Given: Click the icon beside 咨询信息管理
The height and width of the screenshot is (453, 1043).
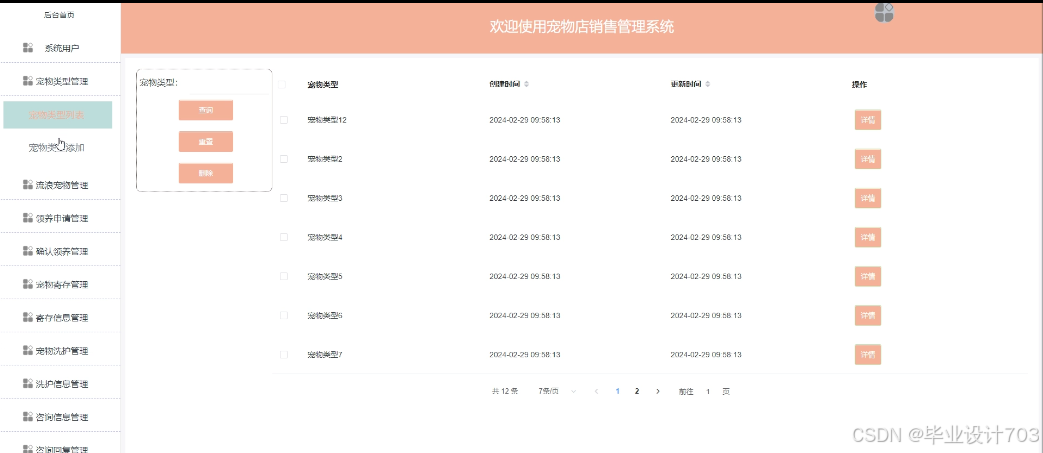Looking at the screenshot, I should click(28, 417).
